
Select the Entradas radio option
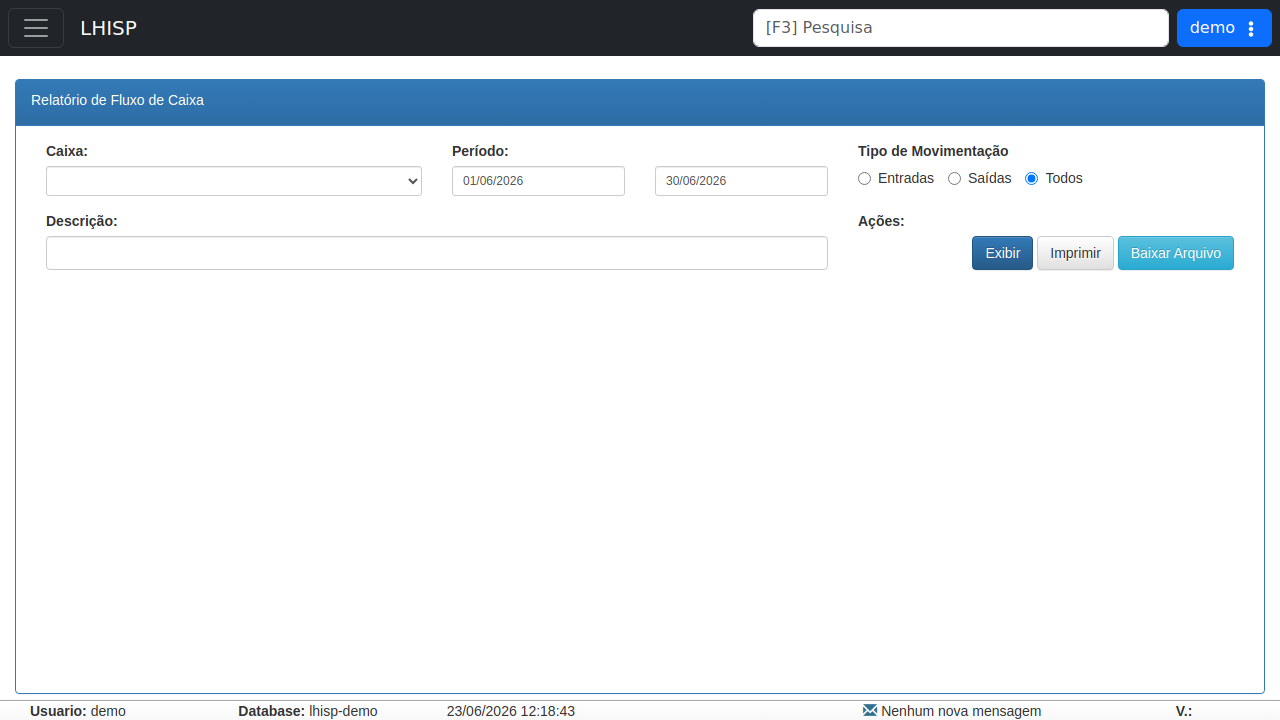865,179
